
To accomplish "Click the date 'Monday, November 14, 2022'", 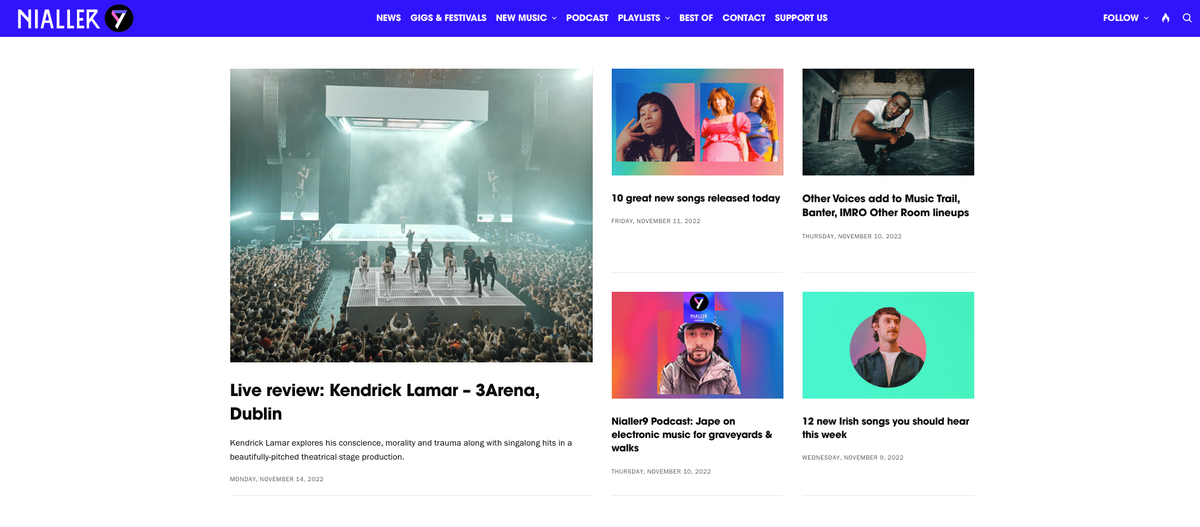I will click(x=277, y=479).
